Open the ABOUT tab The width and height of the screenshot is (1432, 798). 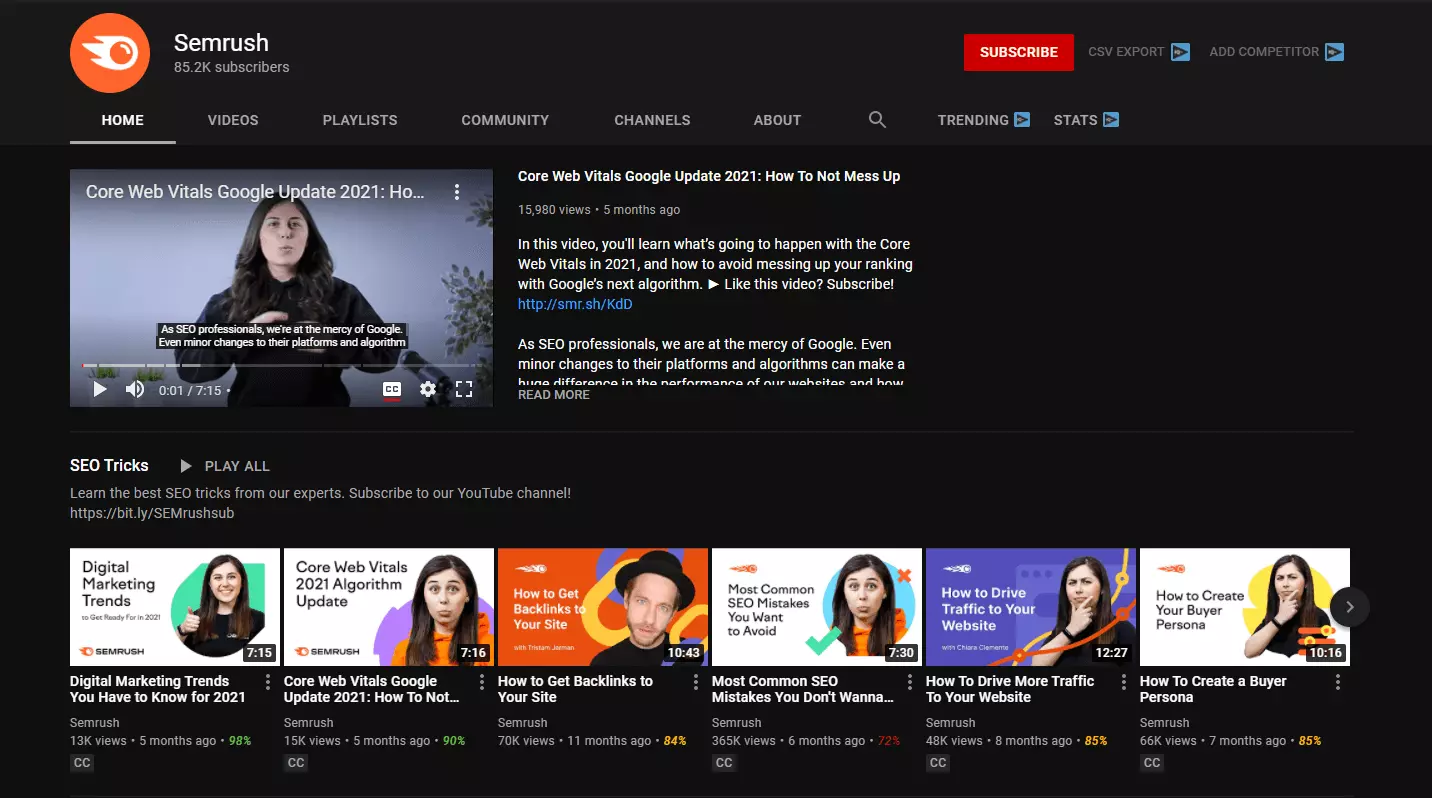pyautogui.click(x=777, y=120)
